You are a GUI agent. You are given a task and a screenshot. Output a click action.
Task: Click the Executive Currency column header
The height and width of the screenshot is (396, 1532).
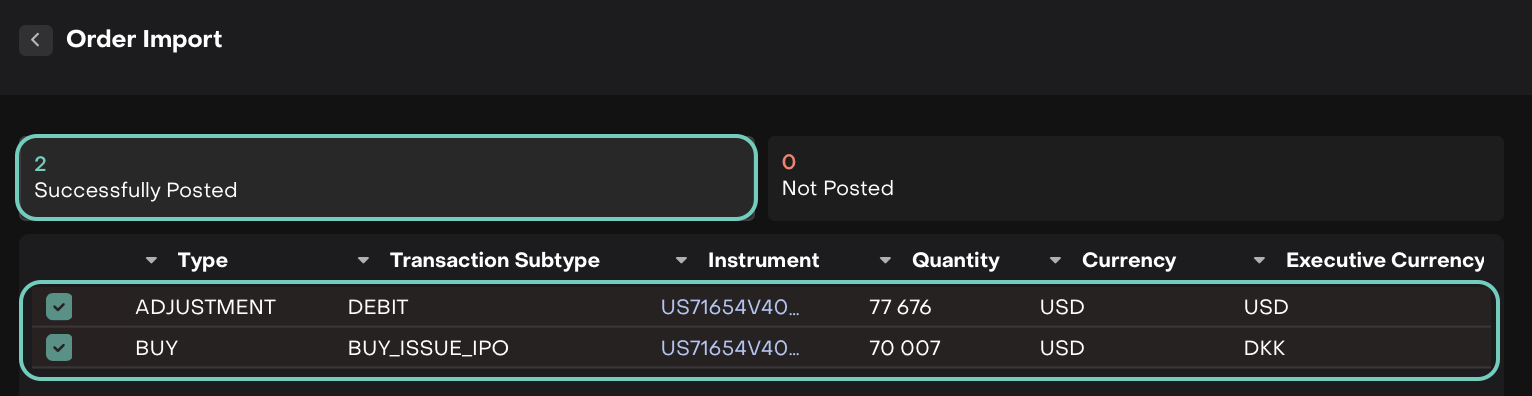pos(1385,261)
